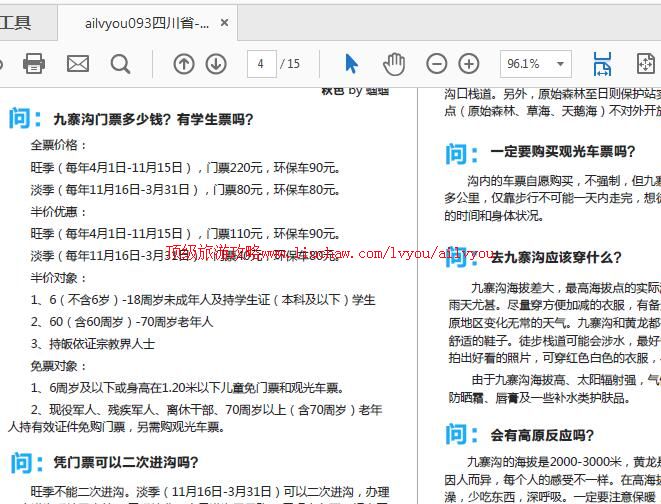
Task: Close the ailvyou093 document tab
Action: pyautogui.click(x=224, y=23)
